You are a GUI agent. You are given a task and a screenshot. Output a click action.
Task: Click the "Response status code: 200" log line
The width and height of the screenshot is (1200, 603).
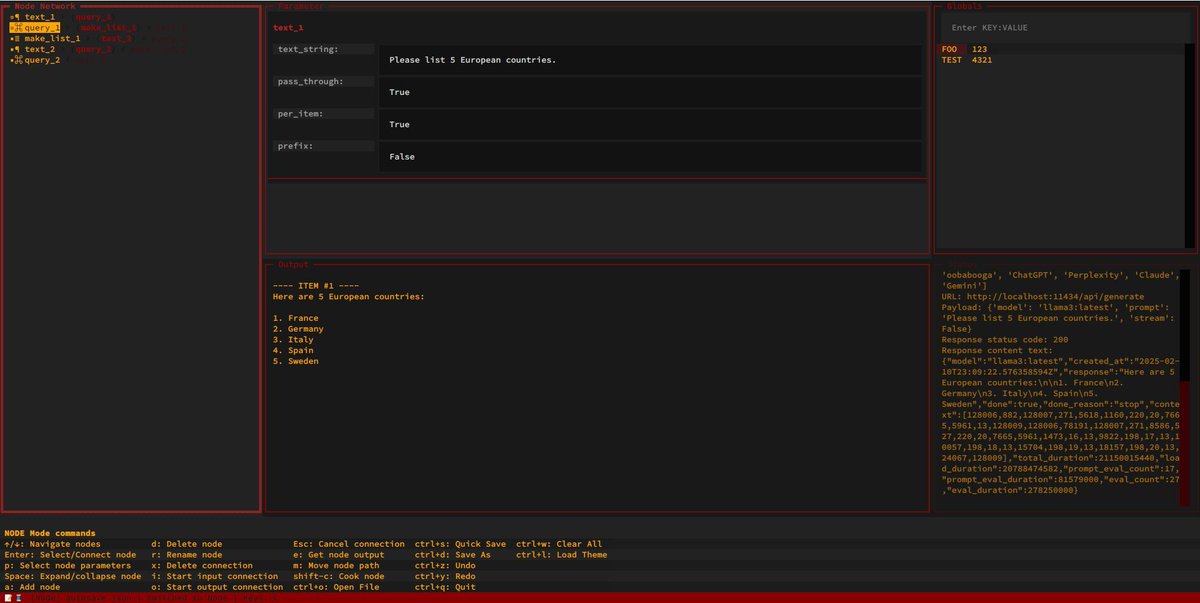point(1006,340)
